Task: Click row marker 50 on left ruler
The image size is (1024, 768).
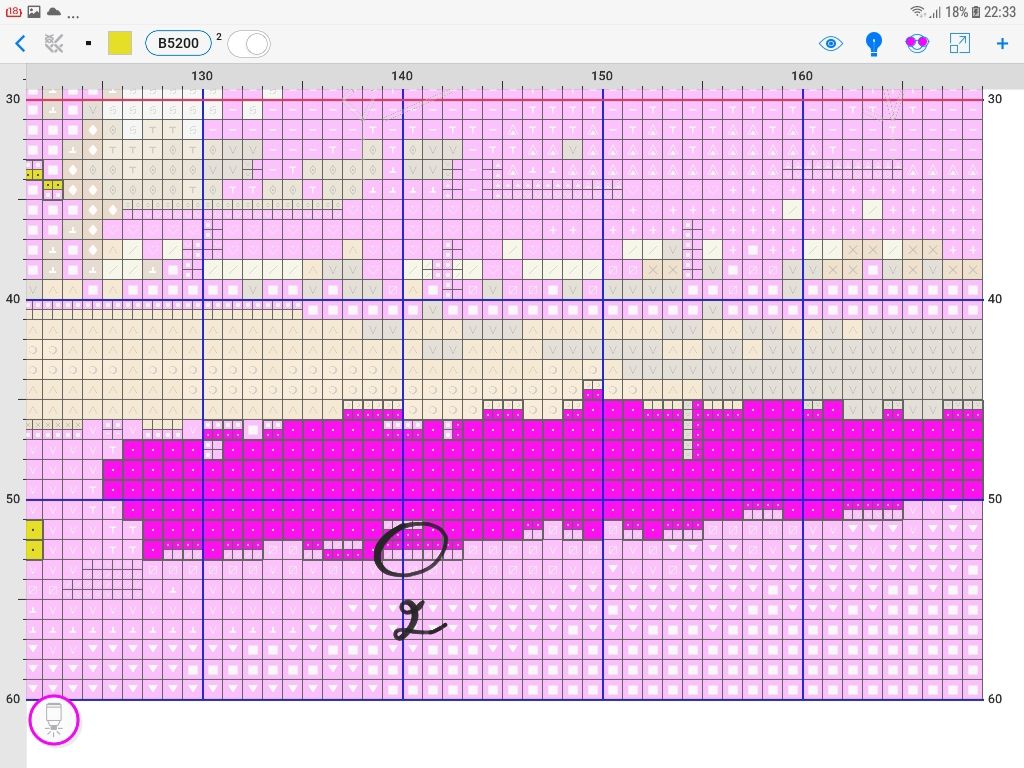Action: 13,498
